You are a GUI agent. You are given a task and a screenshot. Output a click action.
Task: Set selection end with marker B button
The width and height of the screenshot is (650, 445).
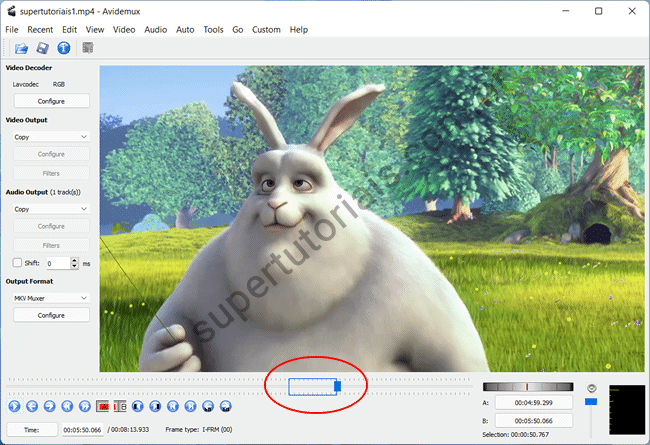tap(121, 407)
